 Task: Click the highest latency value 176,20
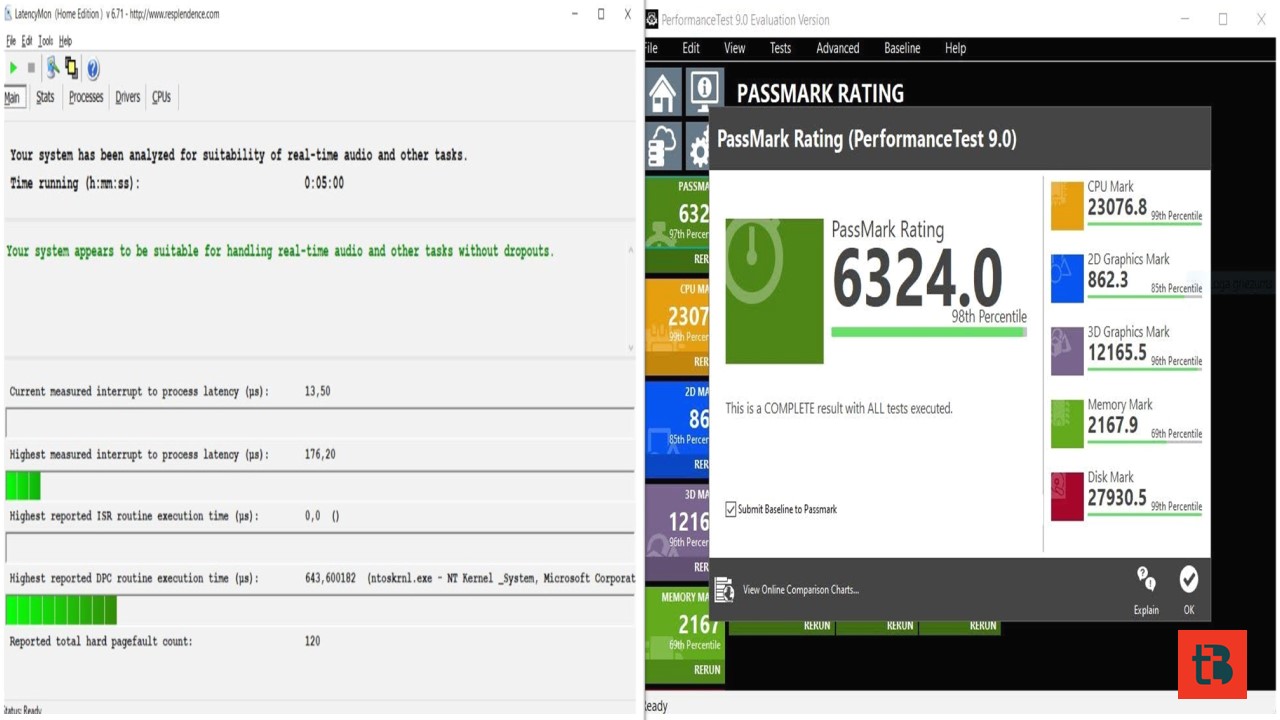320,455
